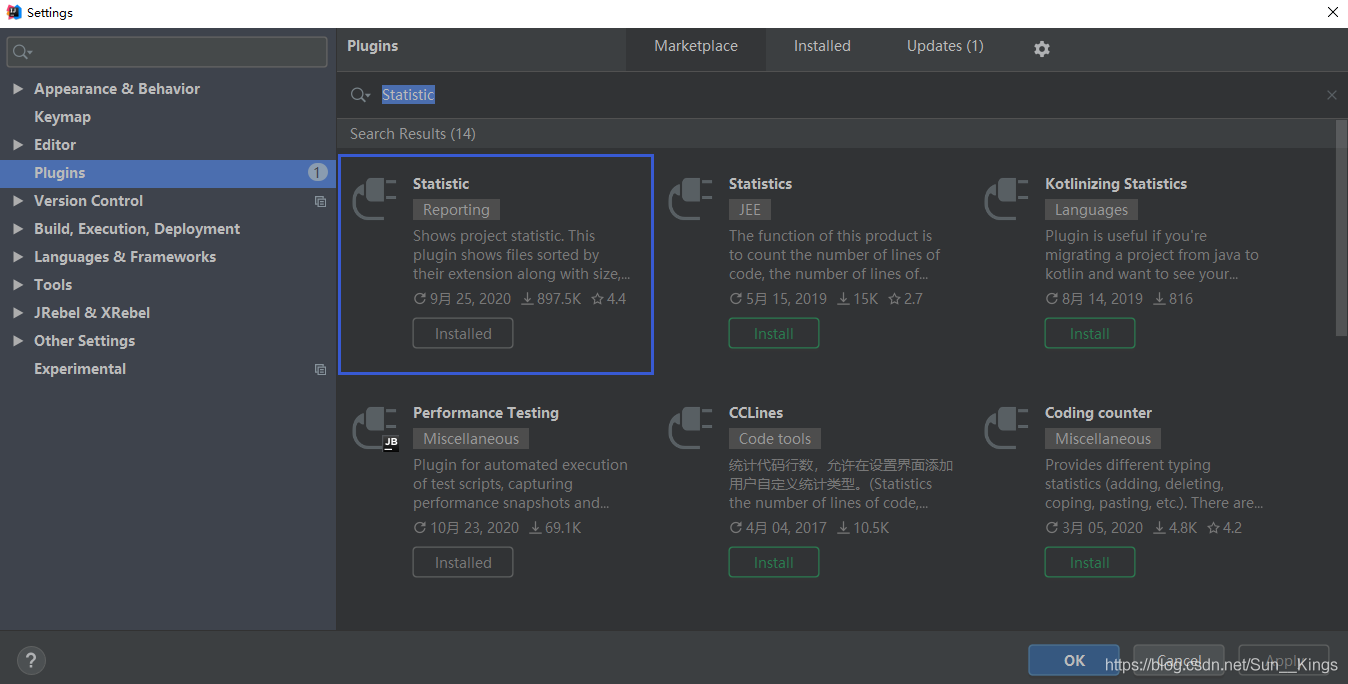Switch to the Installed tab
This screenshot has width=1348, height=684.
tap(822, 46)
